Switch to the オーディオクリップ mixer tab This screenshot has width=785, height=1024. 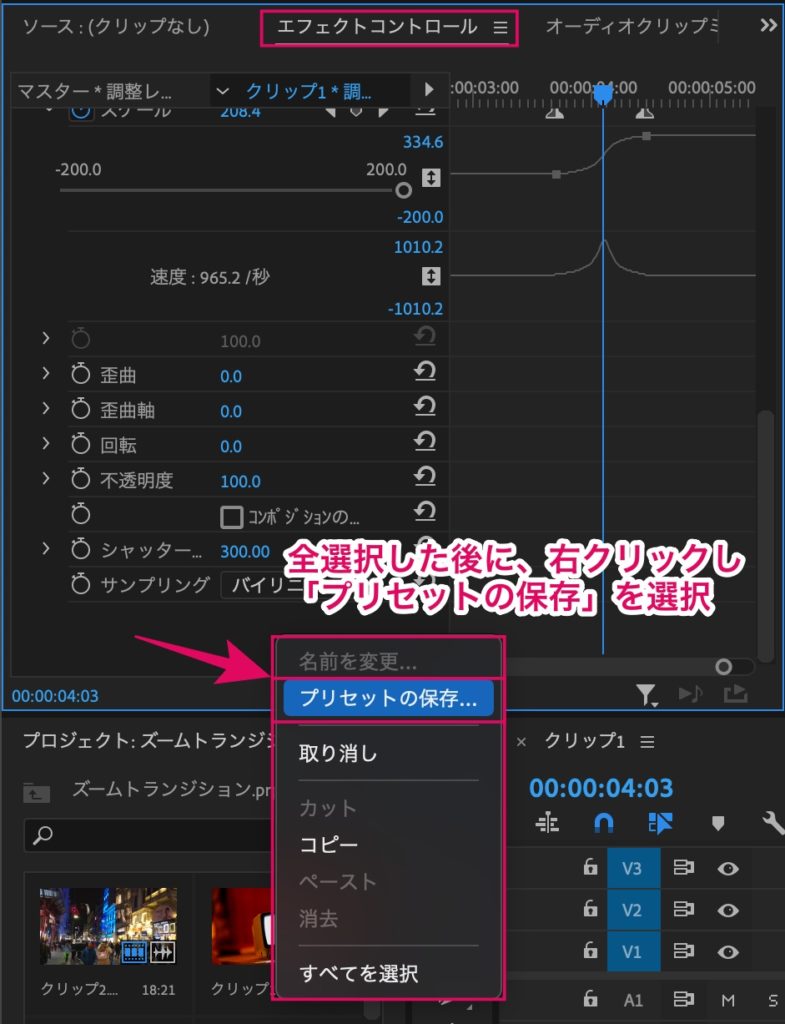point(632,26)
